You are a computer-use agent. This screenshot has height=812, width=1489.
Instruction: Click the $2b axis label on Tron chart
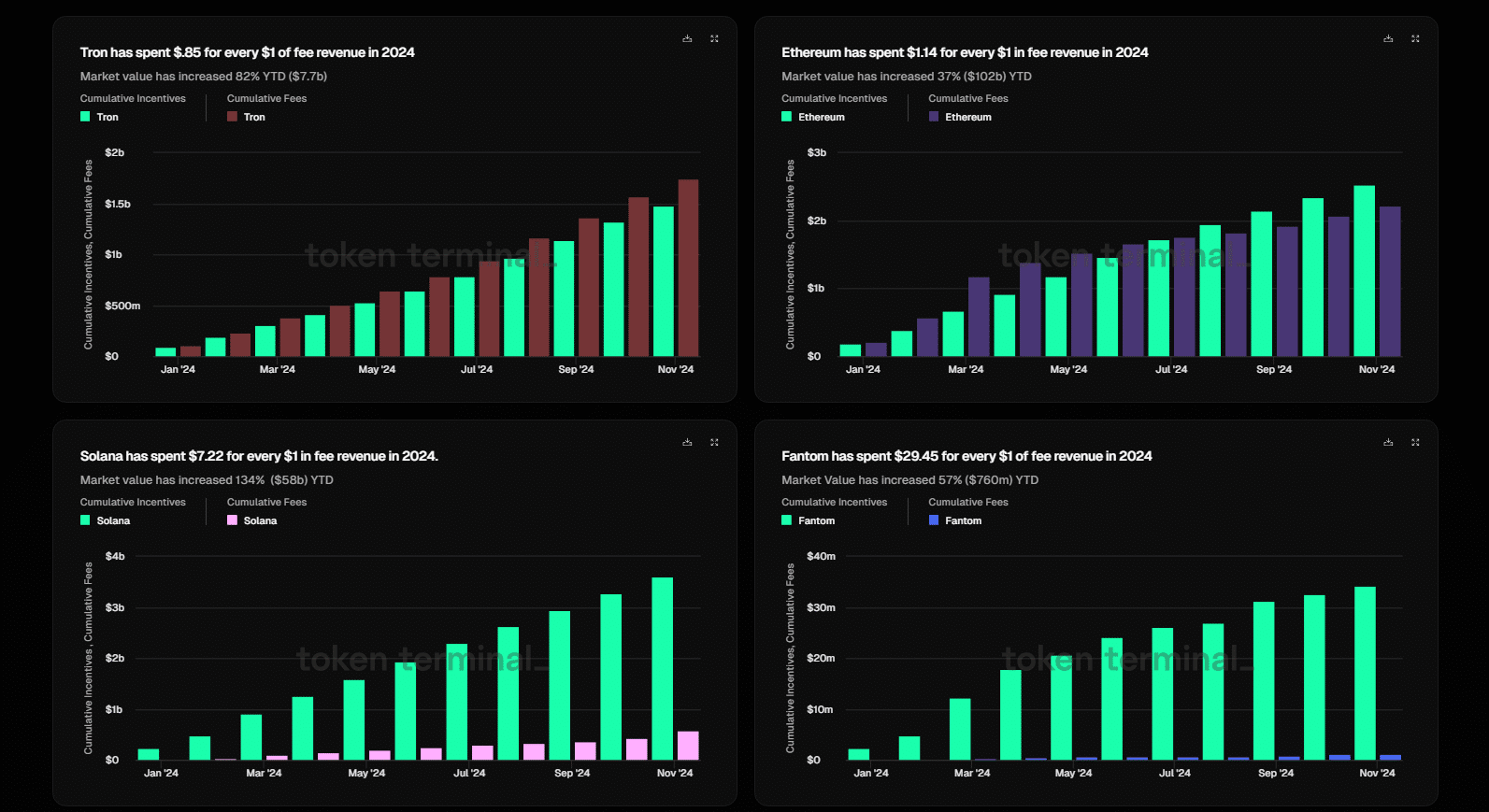(x=114, y=152)
